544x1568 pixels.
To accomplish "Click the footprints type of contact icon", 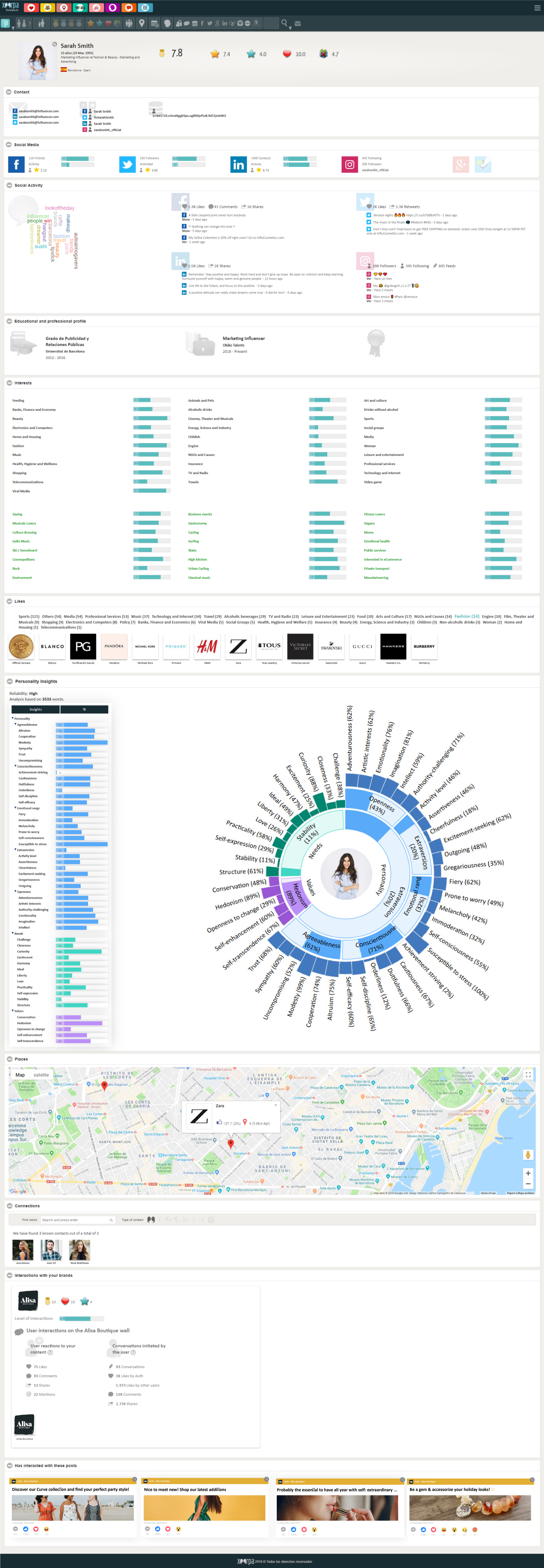I will [x=151, y=1220].
